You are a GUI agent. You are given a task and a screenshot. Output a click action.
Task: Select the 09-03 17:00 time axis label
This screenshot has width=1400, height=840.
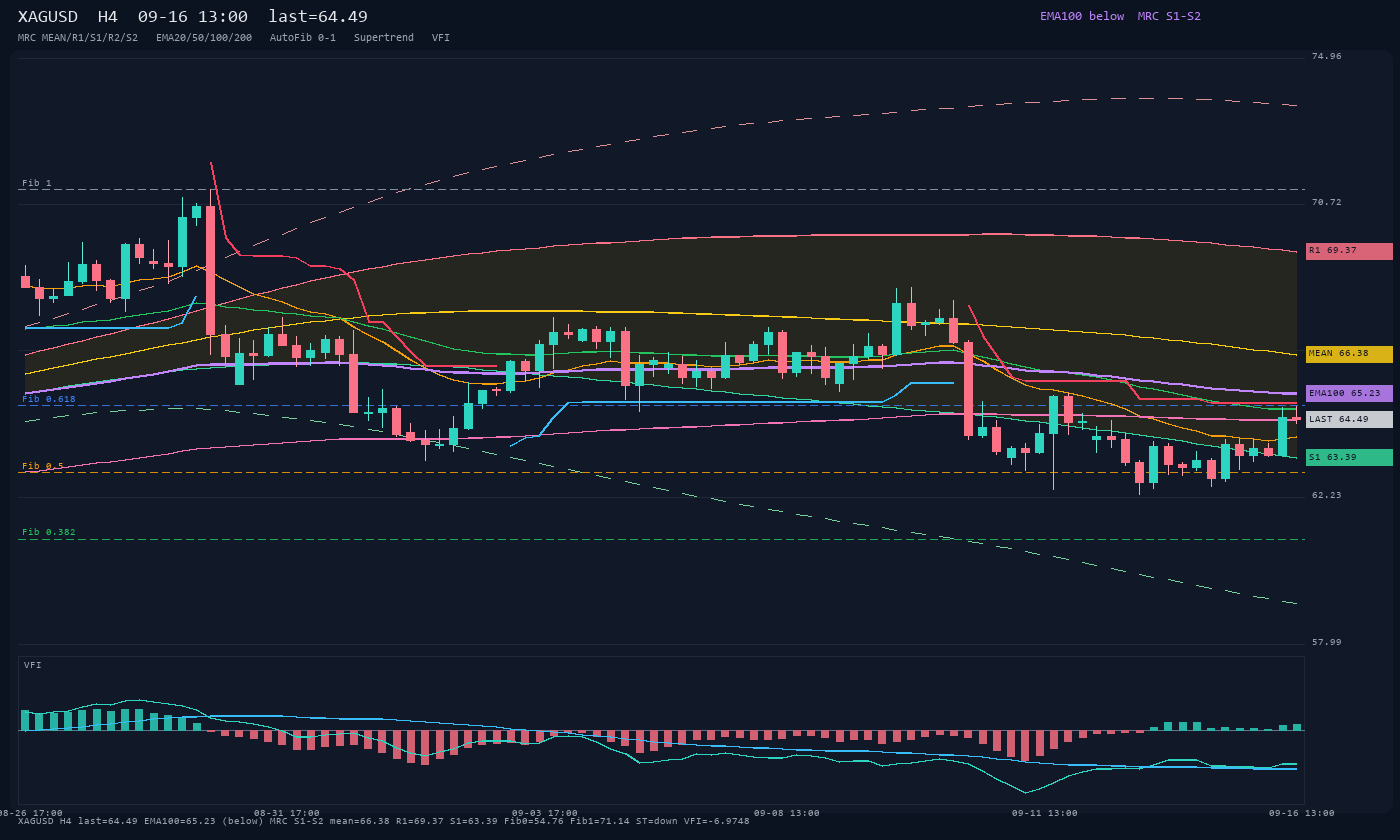click(x=545, y=813)
